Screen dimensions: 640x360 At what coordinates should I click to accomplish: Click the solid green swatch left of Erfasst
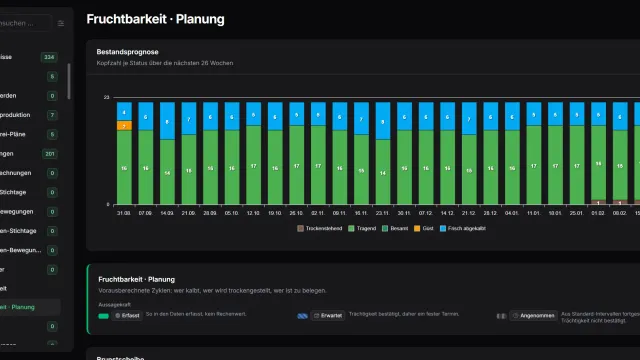coord(104,316)
